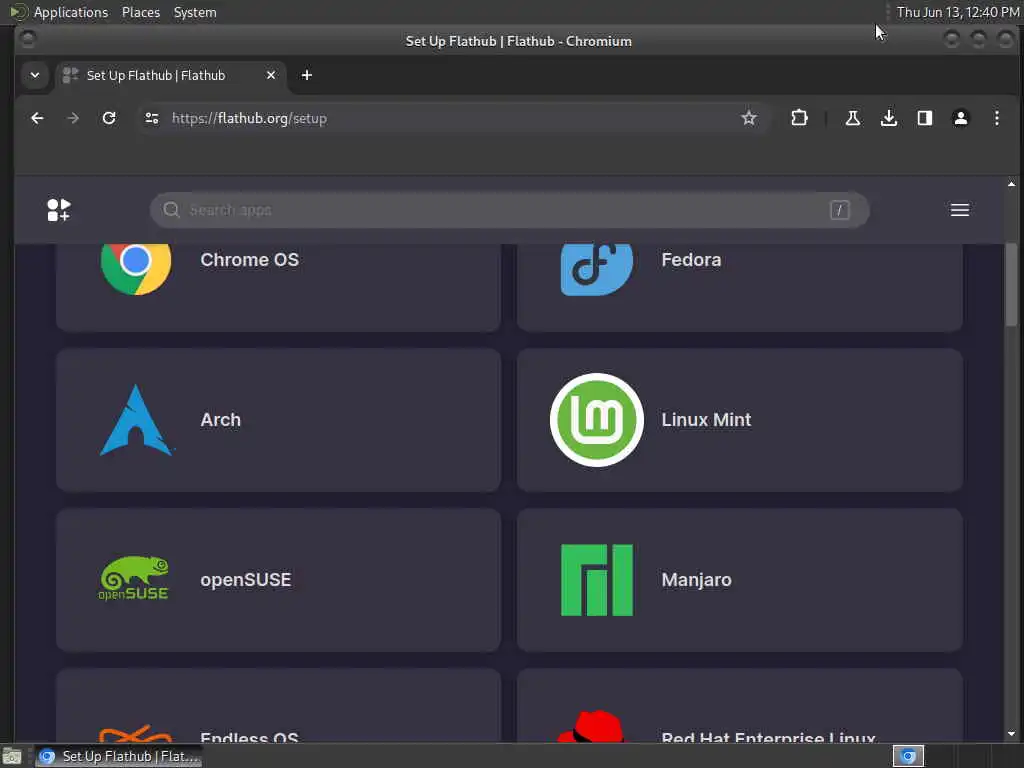Viewport: 1024px width, 768px height.
Task: Open the Flathub hamburger menu
Action: coord(959,210)
